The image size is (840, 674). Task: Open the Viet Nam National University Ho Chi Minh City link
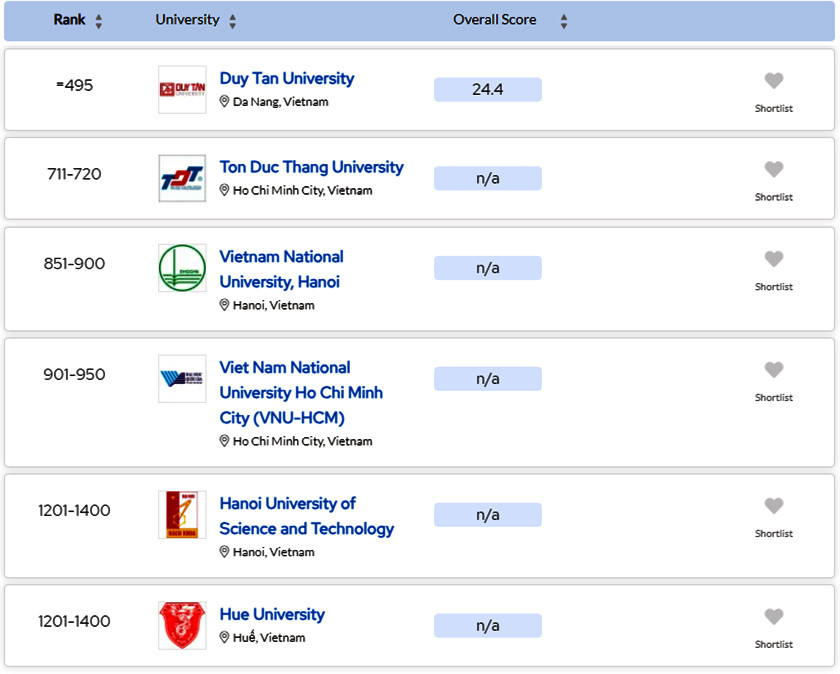tap(300, 392)
